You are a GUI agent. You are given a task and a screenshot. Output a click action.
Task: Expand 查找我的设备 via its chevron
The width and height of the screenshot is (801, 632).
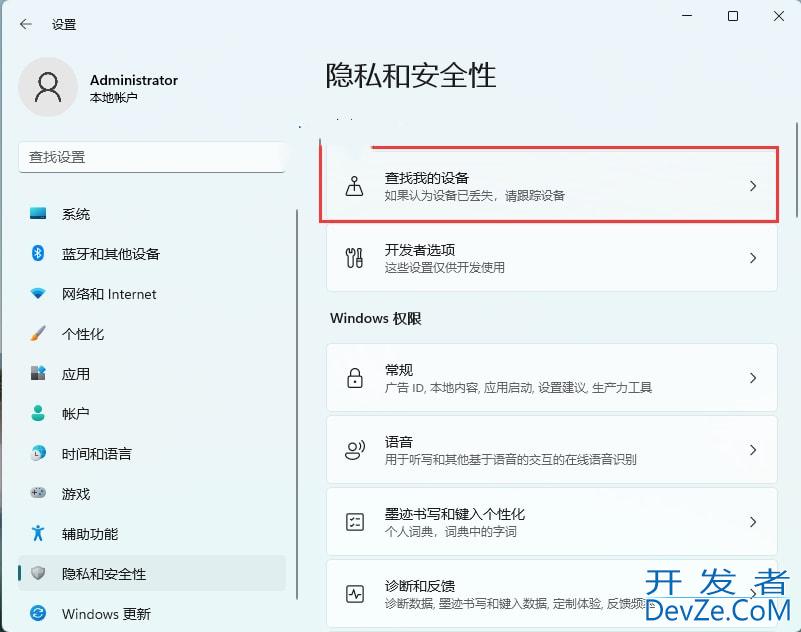(x=752, y=186)
